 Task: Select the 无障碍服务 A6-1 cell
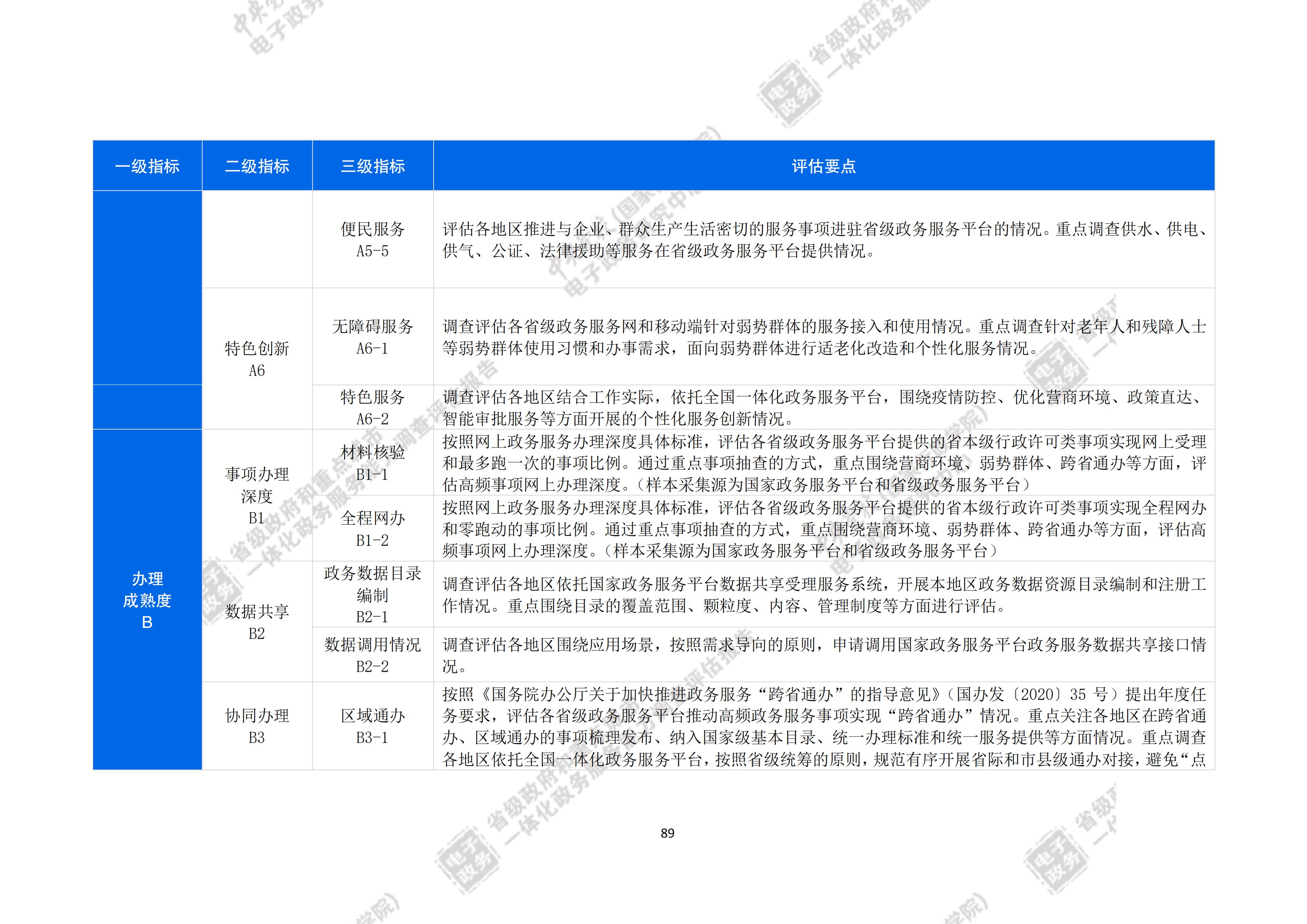(x=372, y=337)
